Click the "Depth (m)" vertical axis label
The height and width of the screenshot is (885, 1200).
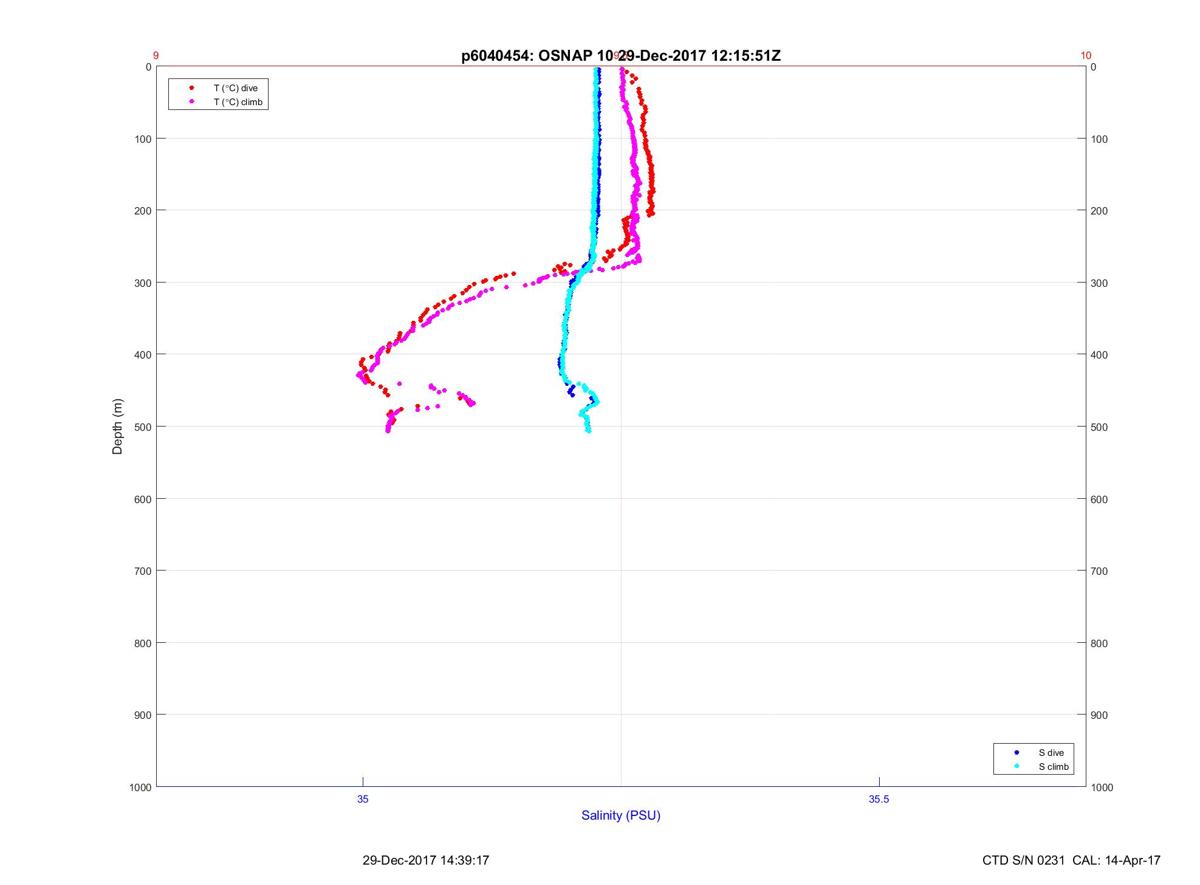point(118,426)
